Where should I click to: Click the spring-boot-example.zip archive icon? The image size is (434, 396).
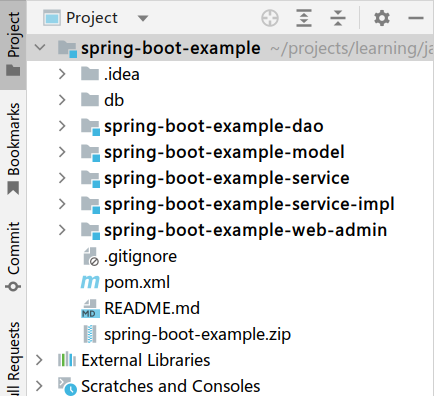click(x=90, y=334)
